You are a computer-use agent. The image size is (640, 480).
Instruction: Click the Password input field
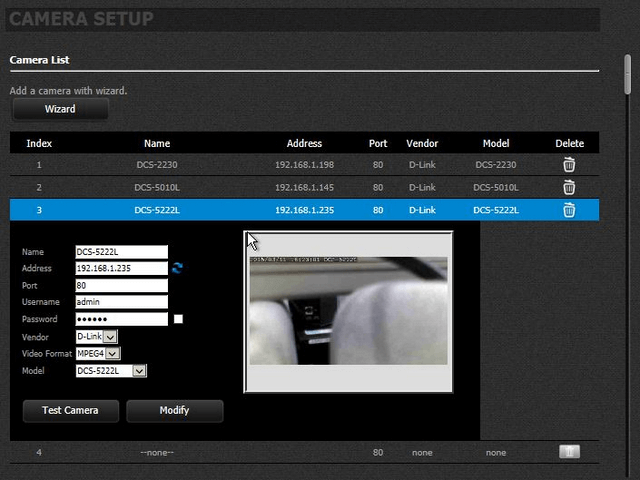click(122, 319)
